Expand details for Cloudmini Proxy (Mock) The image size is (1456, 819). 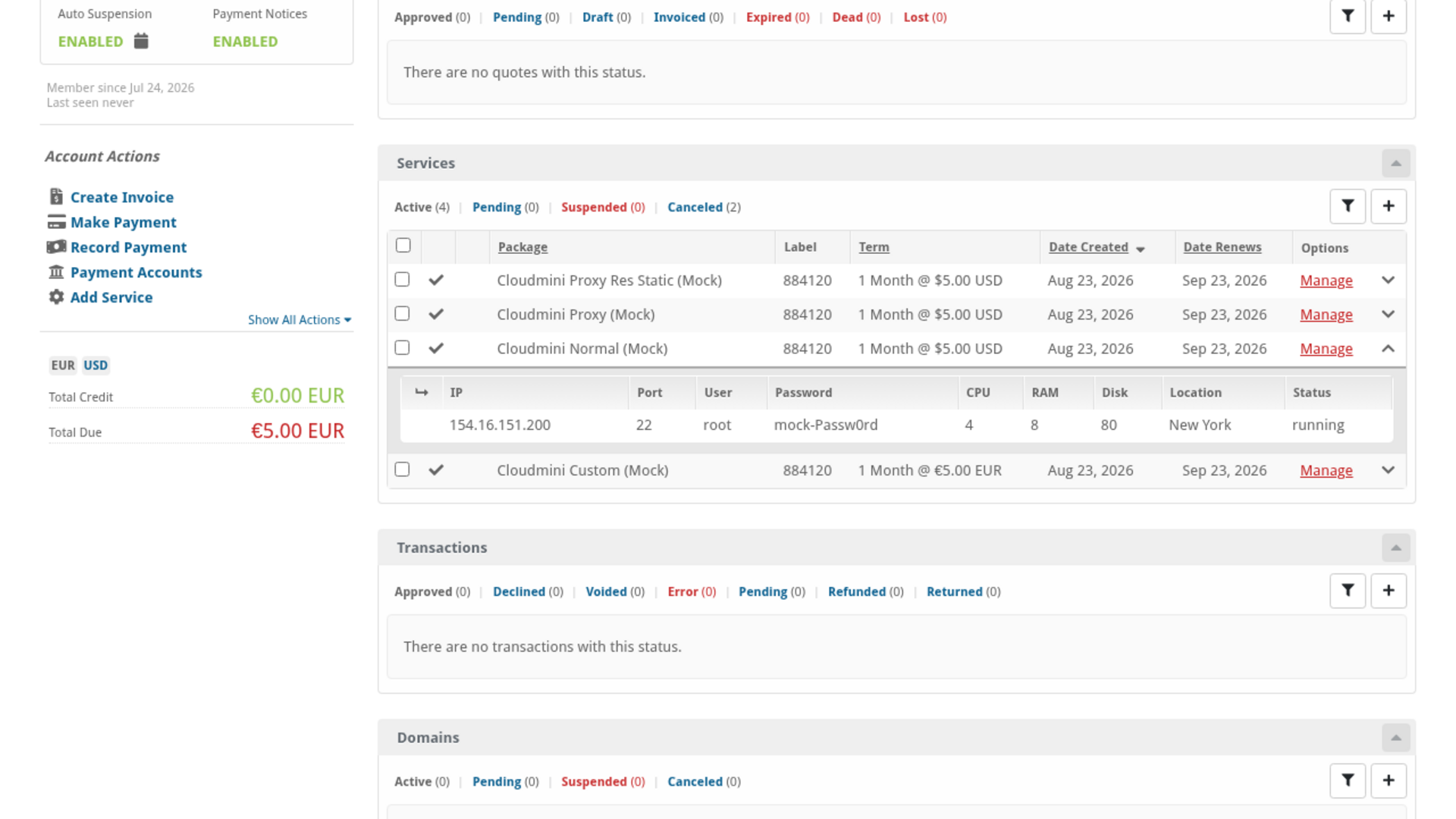(x=1389, y=315)
